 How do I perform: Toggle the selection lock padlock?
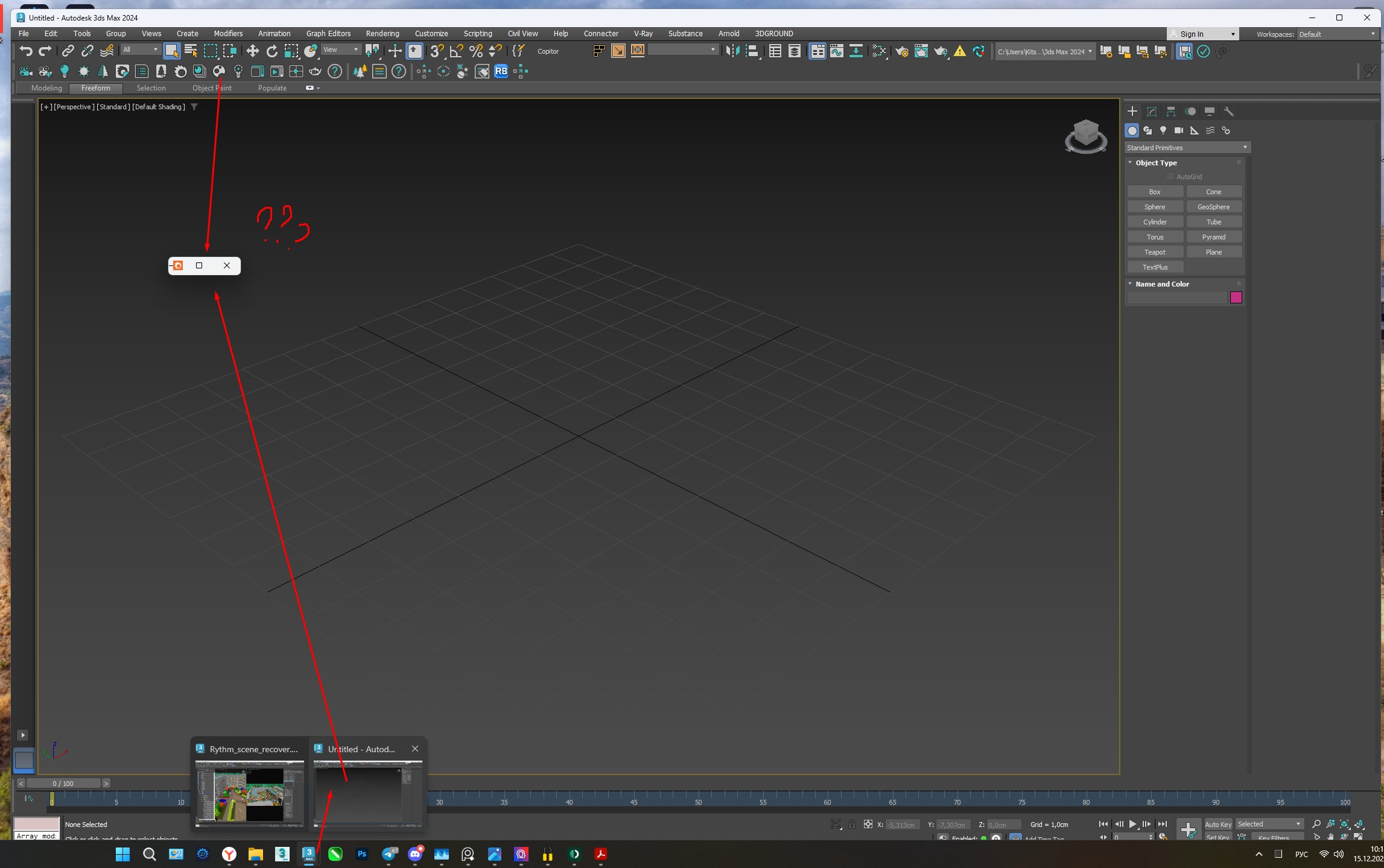[x=851, y=824]
